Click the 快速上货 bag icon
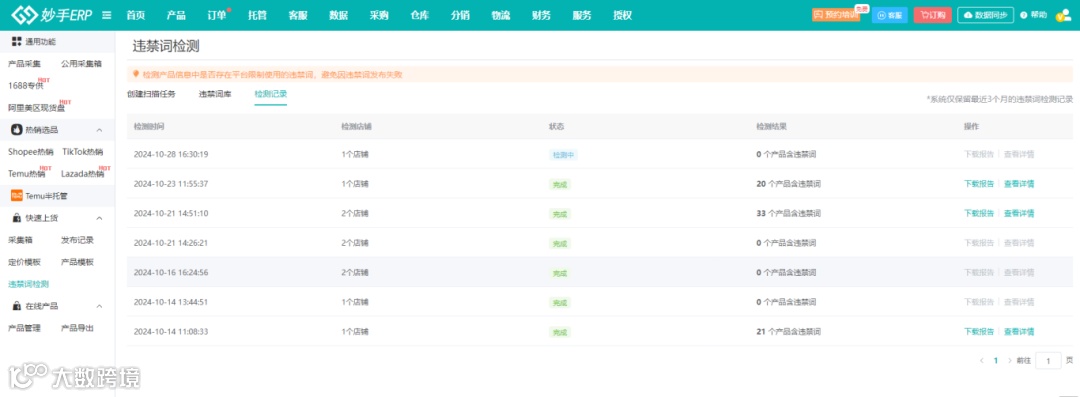Viewport: 1080px width, 397px height. pyautogui.click(x=17, y=218)
